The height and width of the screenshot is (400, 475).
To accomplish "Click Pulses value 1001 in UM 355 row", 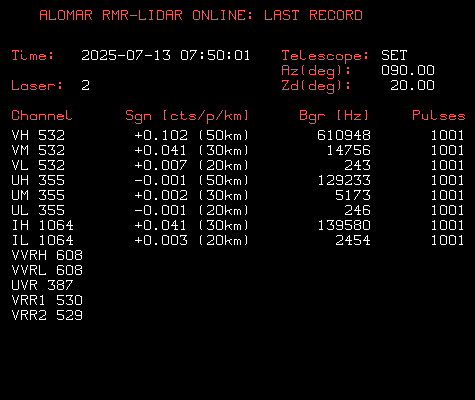I will 447,195.
